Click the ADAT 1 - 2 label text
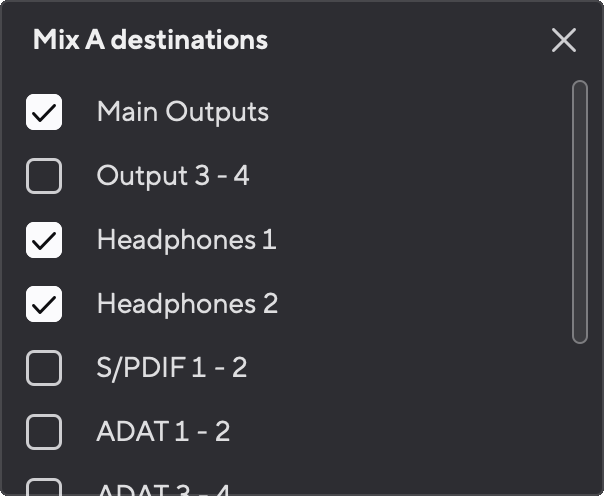Screen dimensions: 604x496 click(163, 432)
